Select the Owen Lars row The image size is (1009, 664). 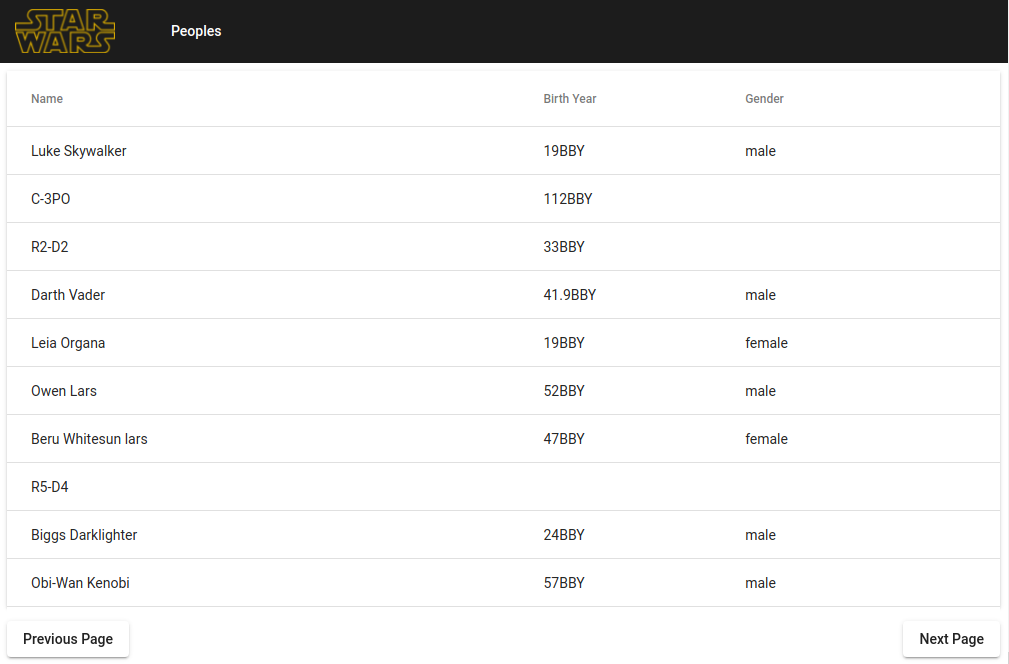pos(64,391)
